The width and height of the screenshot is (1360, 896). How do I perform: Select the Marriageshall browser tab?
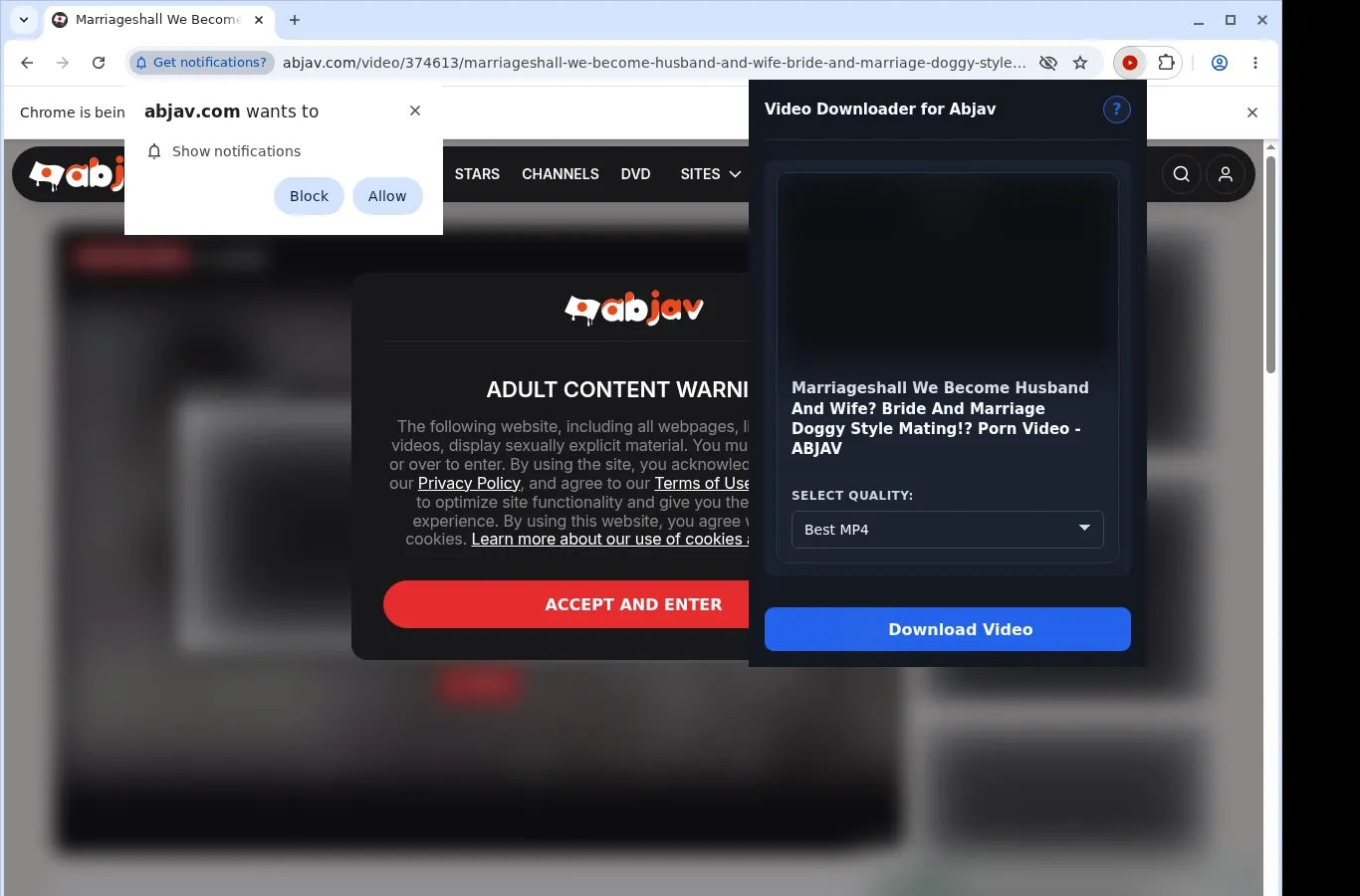[x=157, y=20]
